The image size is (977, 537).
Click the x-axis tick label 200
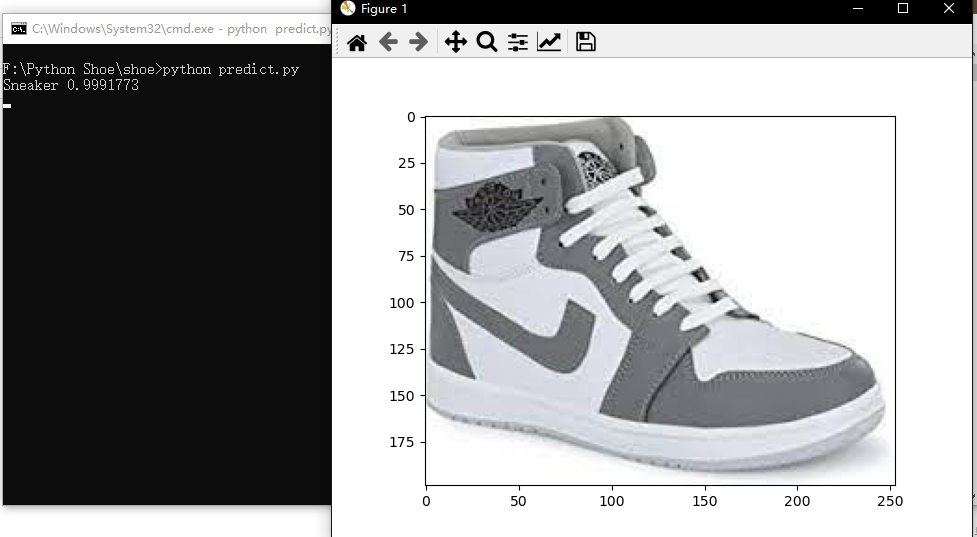(798, 501)
